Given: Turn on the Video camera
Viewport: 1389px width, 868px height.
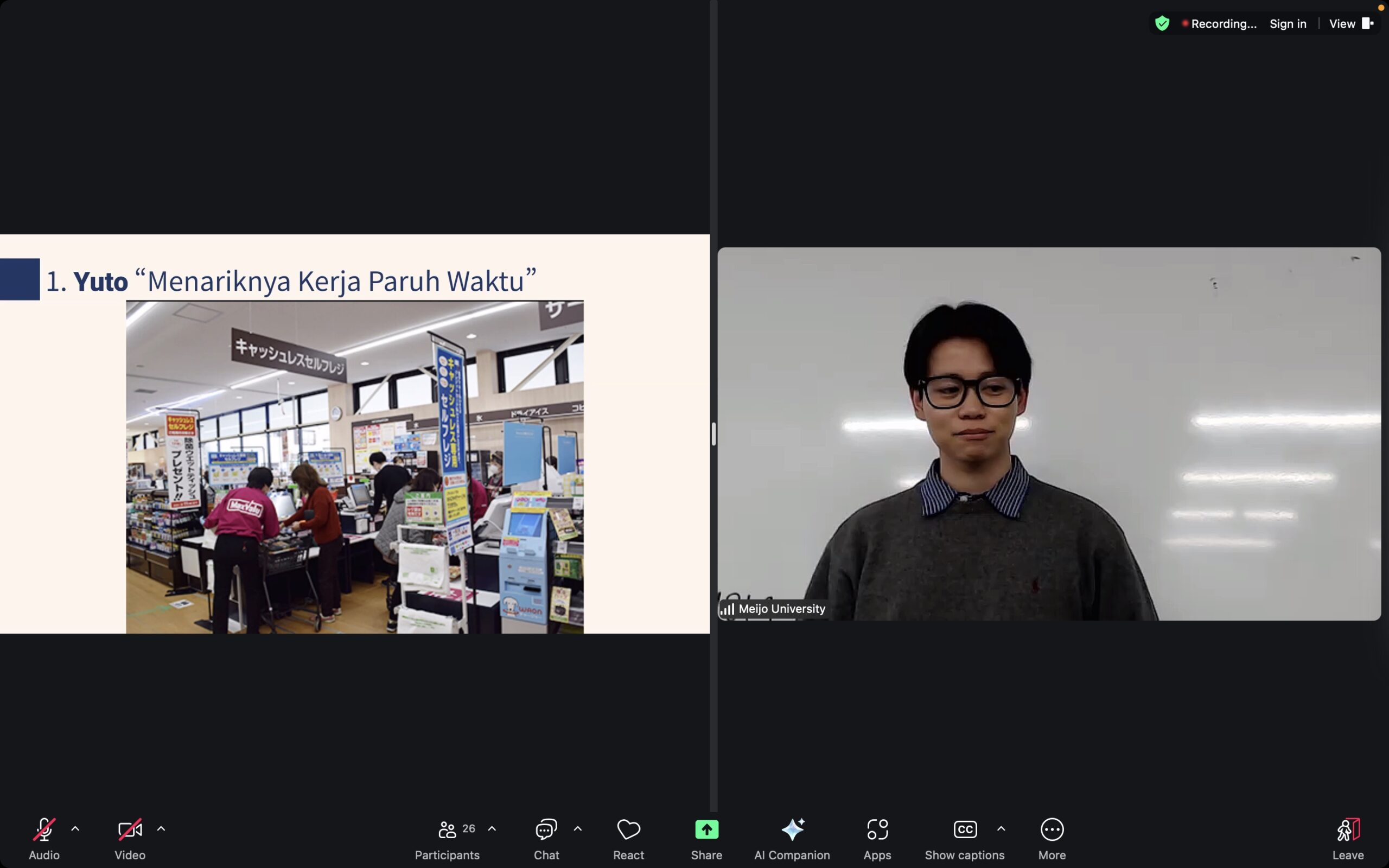Looking at the screenshot, I should 130,838.
